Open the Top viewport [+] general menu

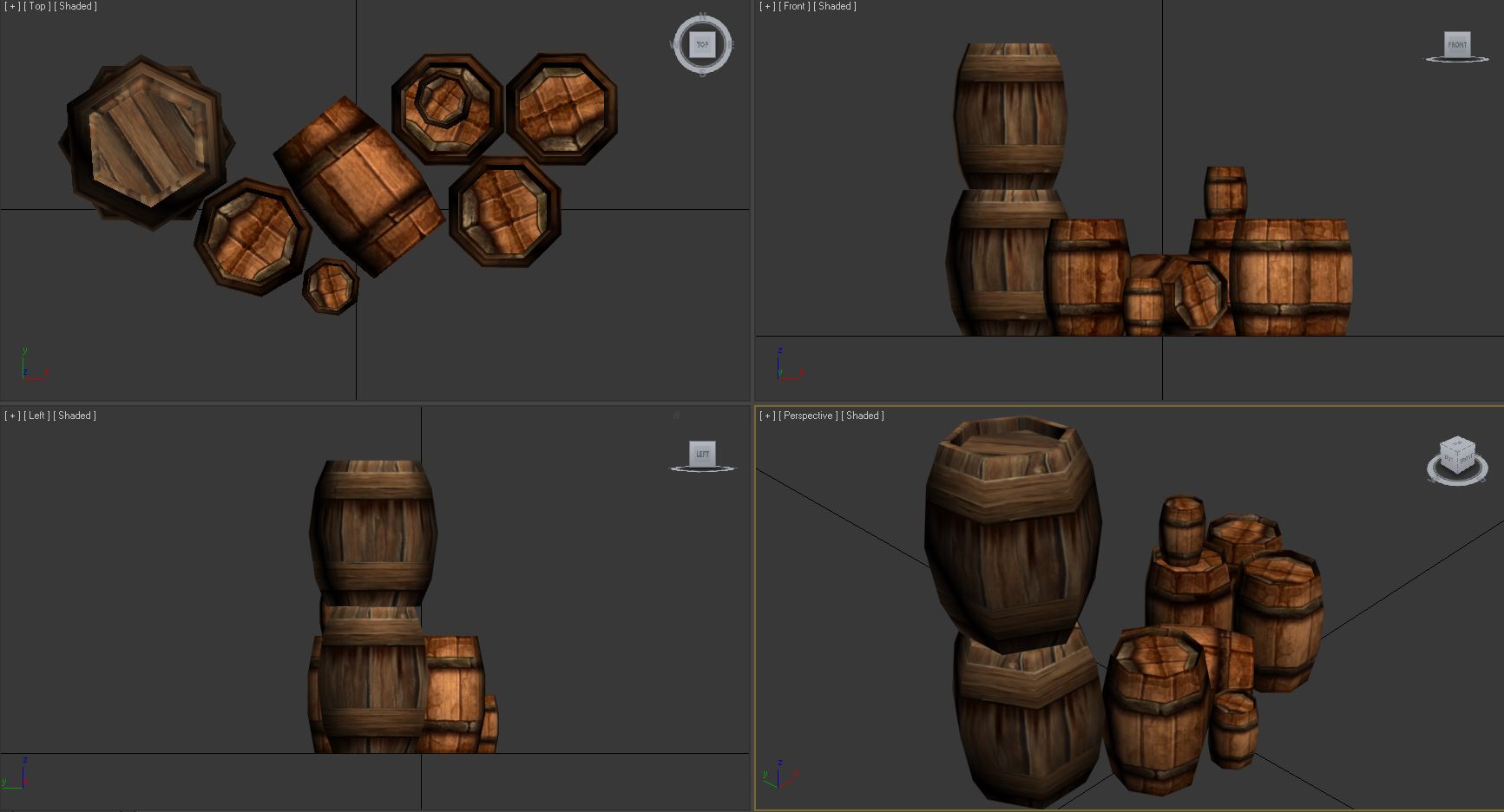pos(12,7)
